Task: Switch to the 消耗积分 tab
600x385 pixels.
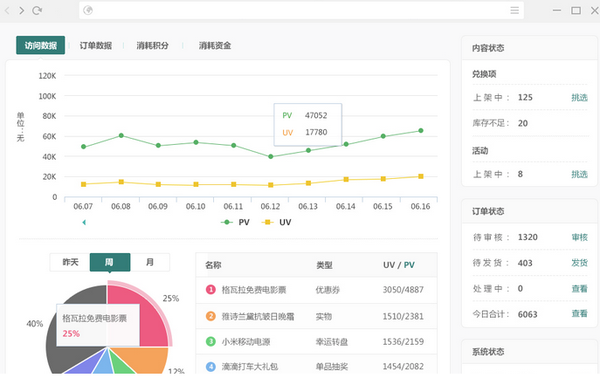Action: point(153,46)
